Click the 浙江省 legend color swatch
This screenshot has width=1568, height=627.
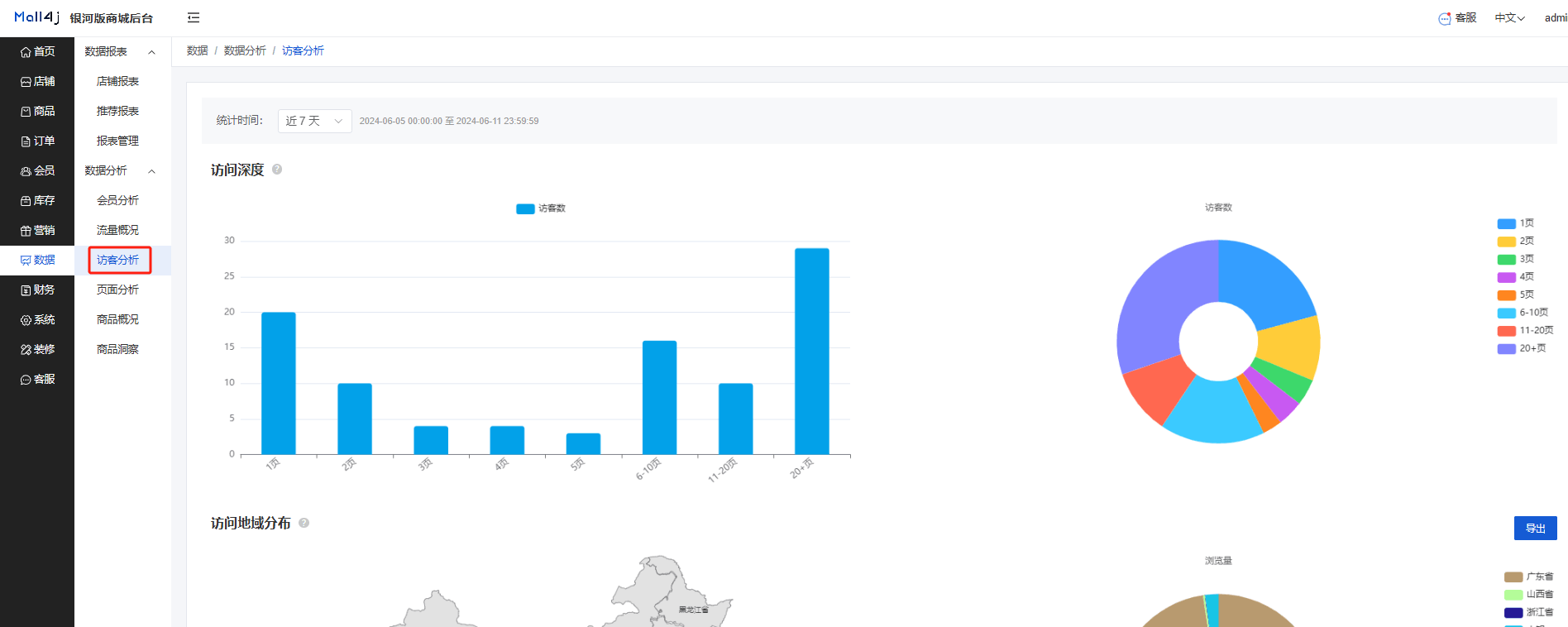[x=1513, y=613]
